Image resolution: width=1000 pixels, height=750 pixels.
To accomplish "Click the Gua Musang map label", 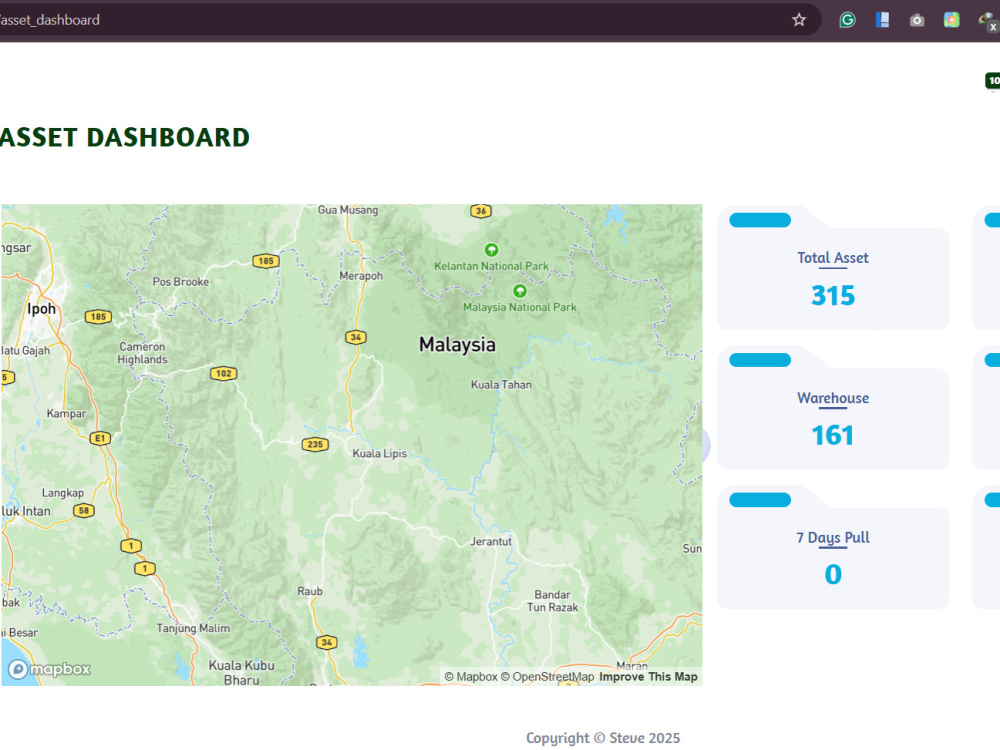I will coord(348,210).
